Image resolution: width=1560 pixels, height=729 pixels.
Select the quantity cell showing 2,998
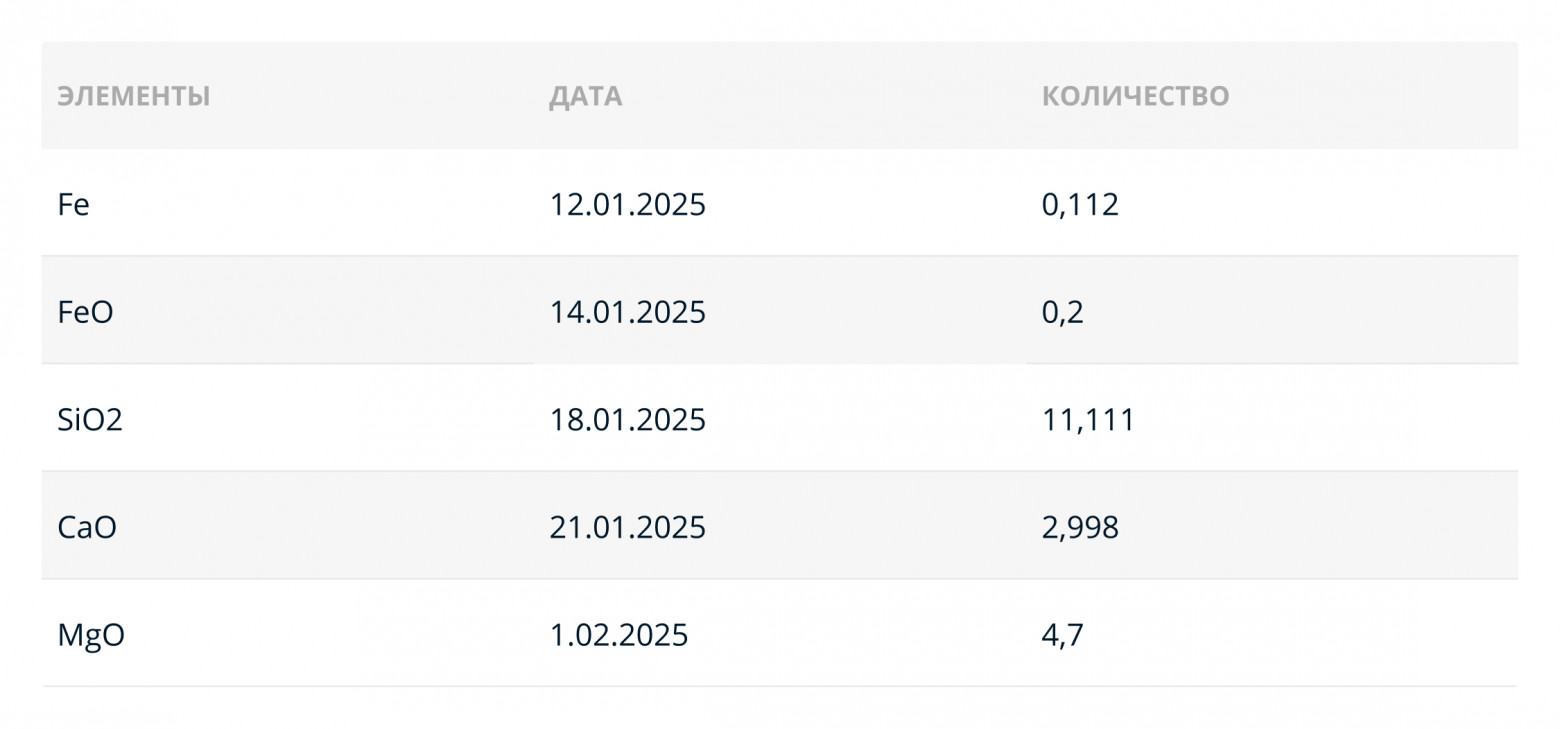coord(1080,527)
